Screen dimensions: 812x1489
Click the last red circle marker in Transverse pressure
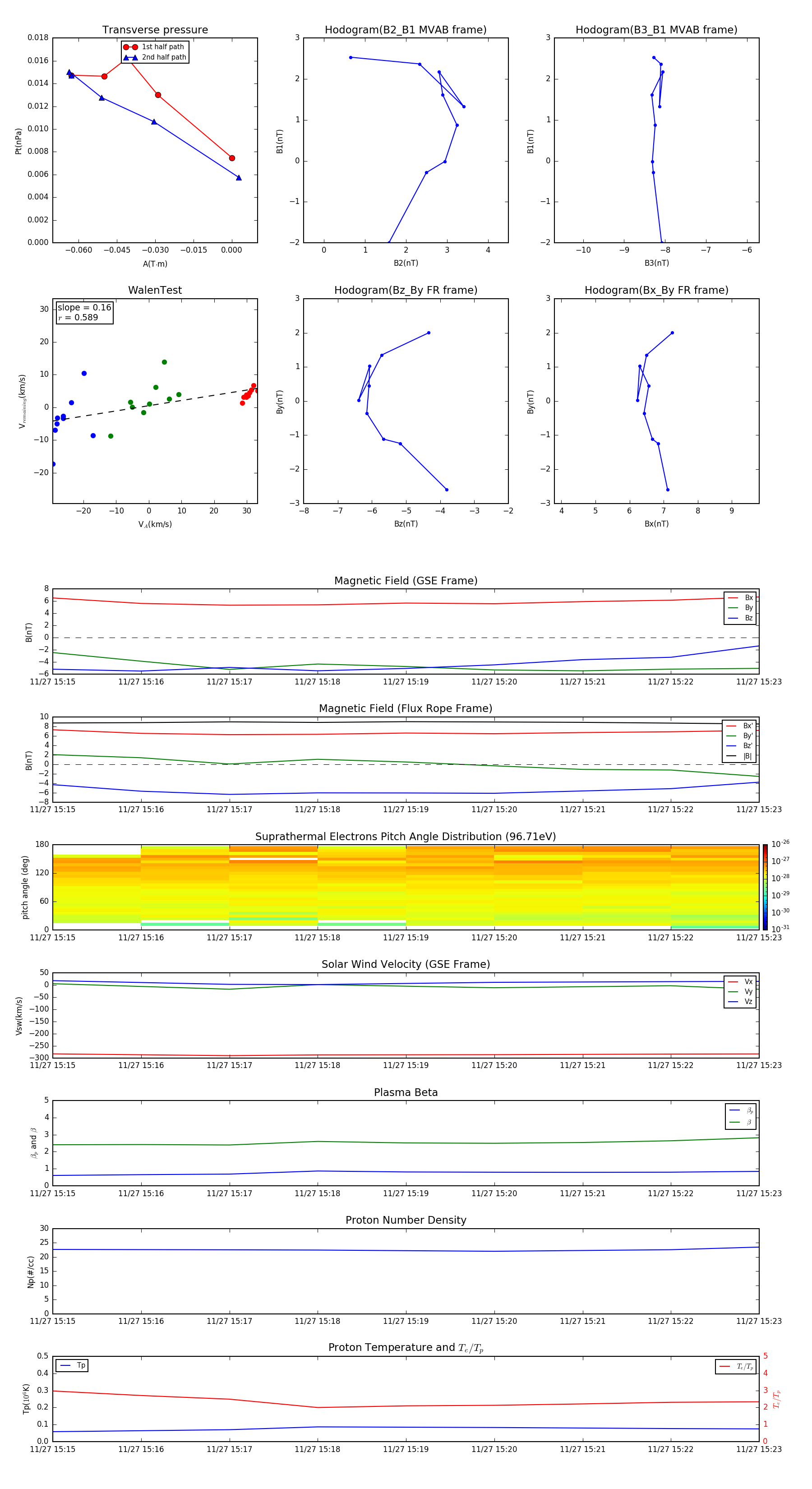click(232, 158)
